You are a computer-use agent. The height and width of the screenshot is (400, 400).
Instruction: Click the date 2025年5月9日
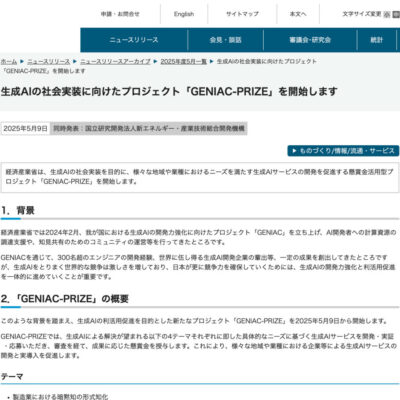pyautogui.click(x=26, y=128)
